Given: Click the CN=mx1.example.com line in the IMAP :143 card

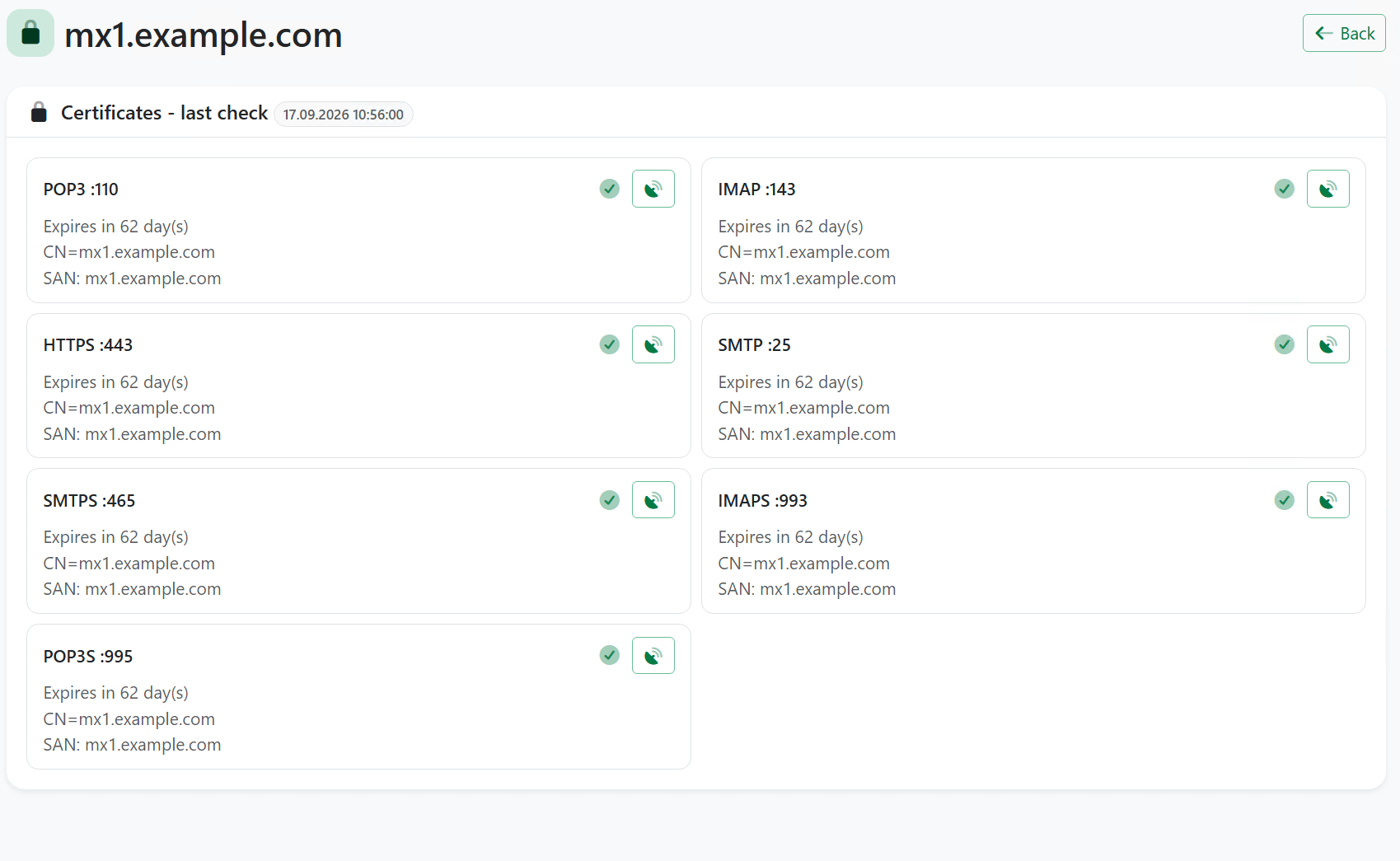Looking at the screenshot, I should pyautogui.click(x=804, y=252).
